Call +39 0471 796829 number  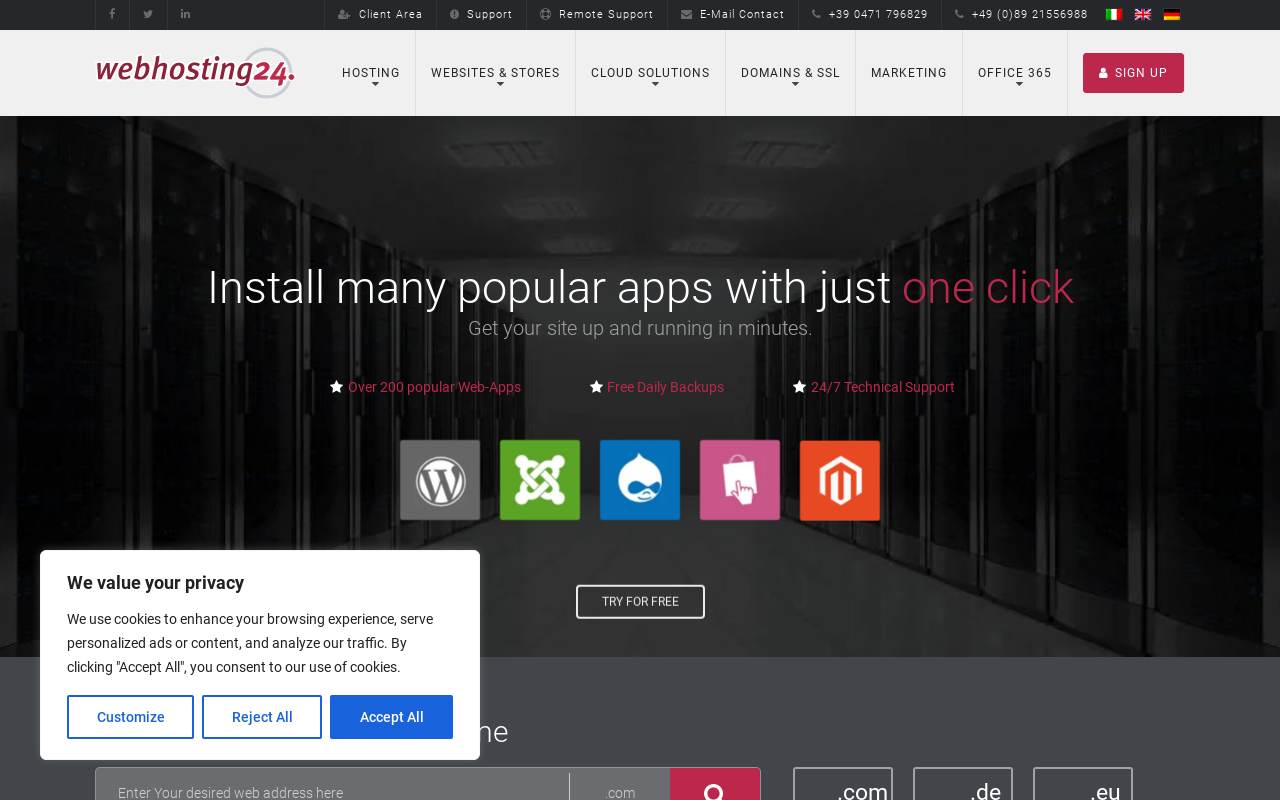pyautogui.click(x=869, y=14)
